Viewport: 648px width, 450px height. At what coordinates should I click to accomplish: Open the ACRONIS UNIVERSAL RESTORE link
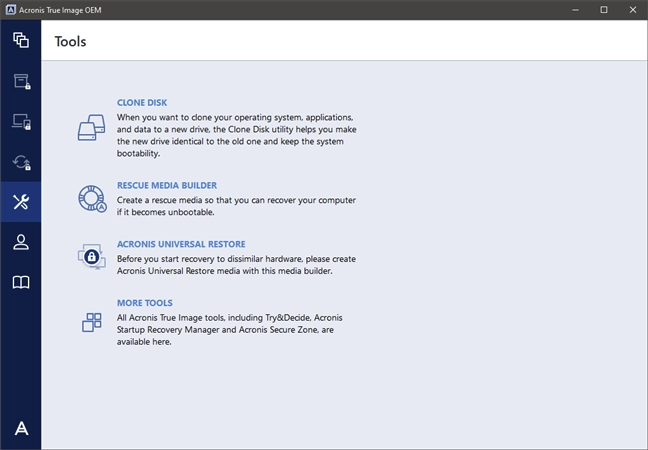pos(181,244)
